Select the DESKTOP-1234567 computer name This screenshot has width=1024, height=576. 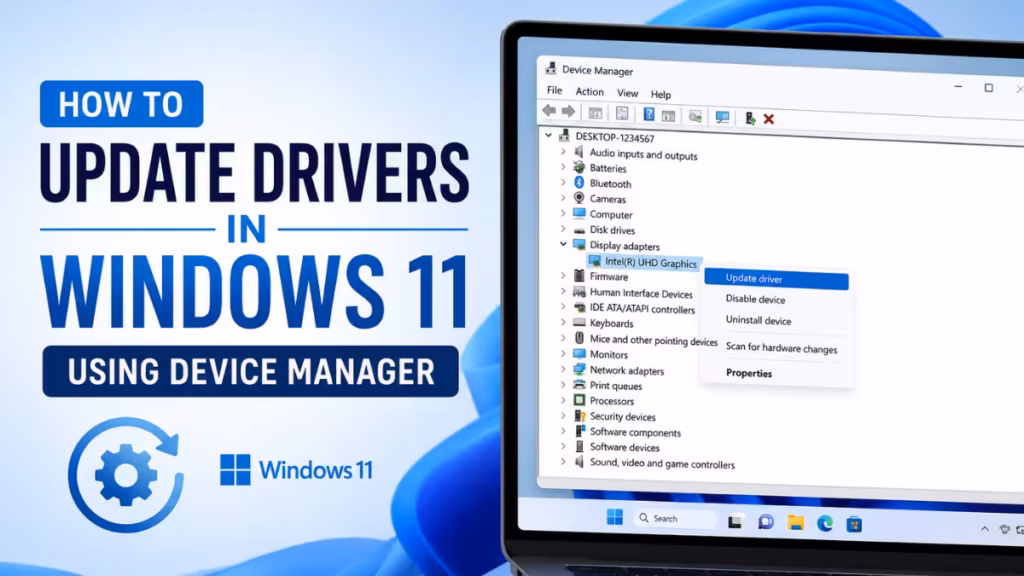615,138
